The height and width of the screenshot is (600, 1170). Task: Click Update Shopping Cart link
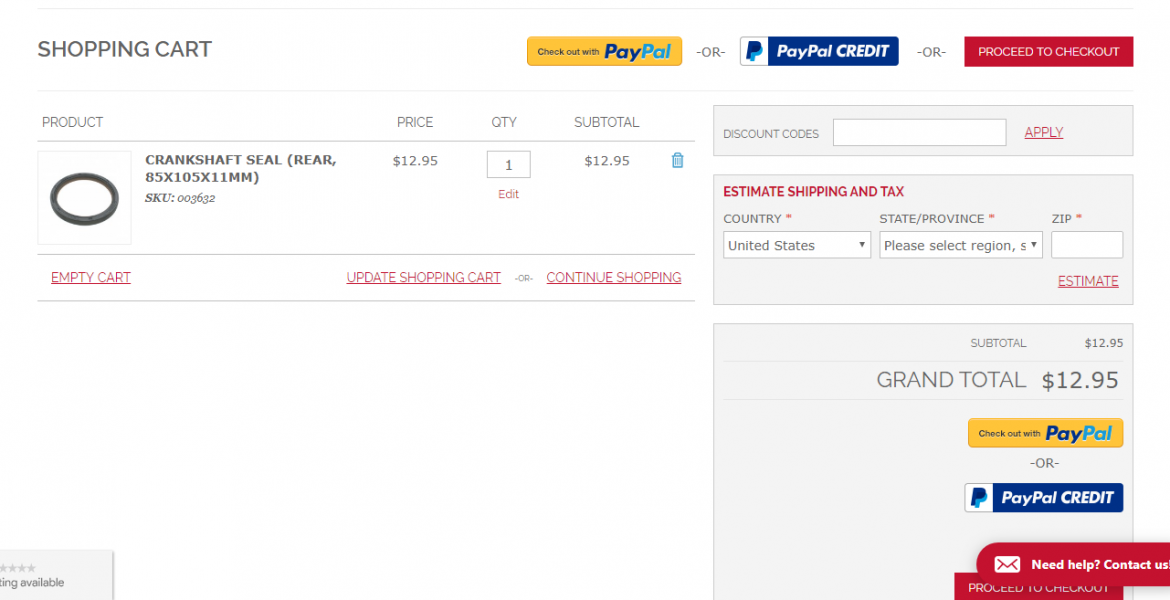(x=423, y=278)
